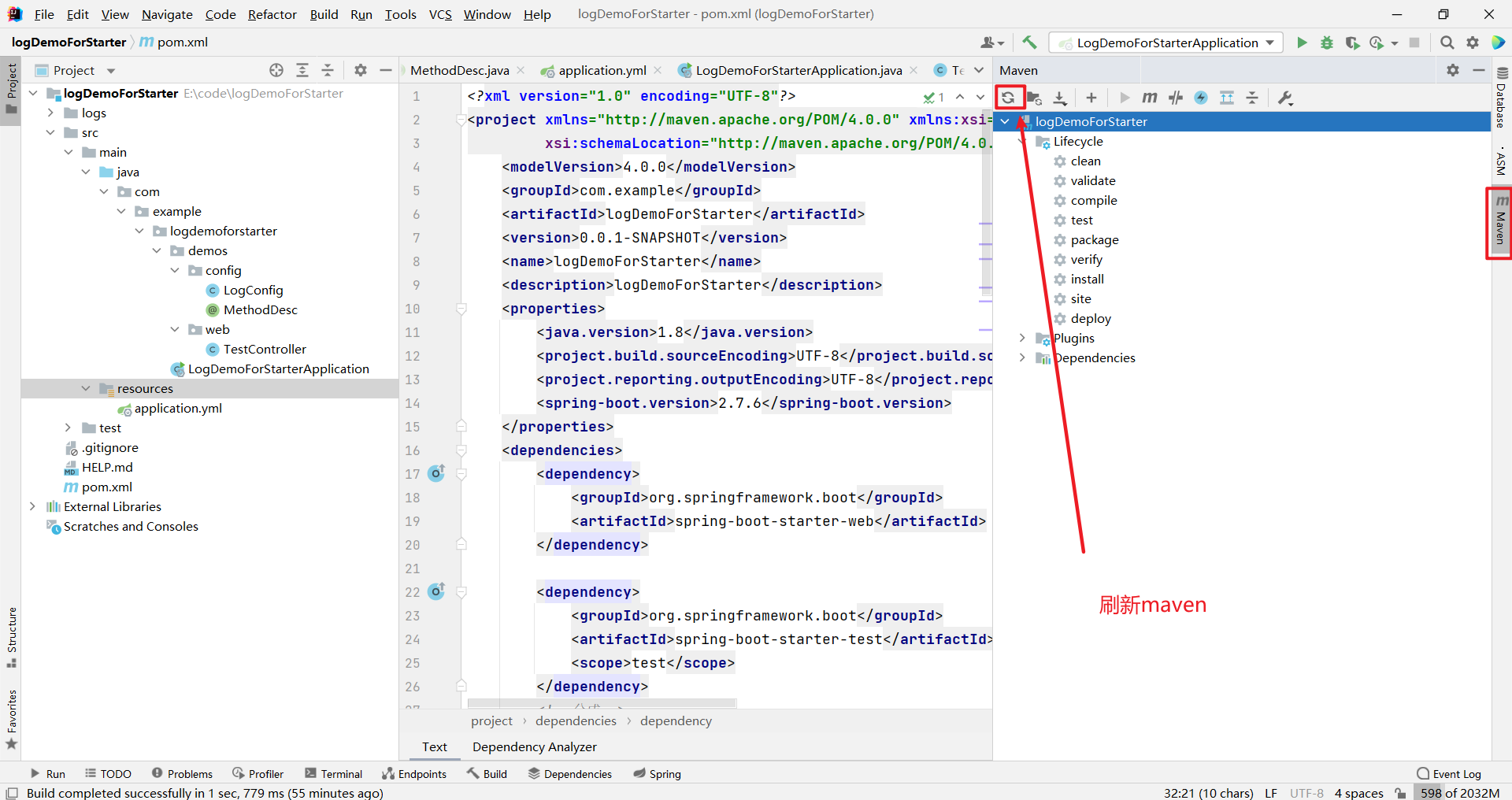Expand the Plugins node in Maven panel

[x=1022, y=338]
